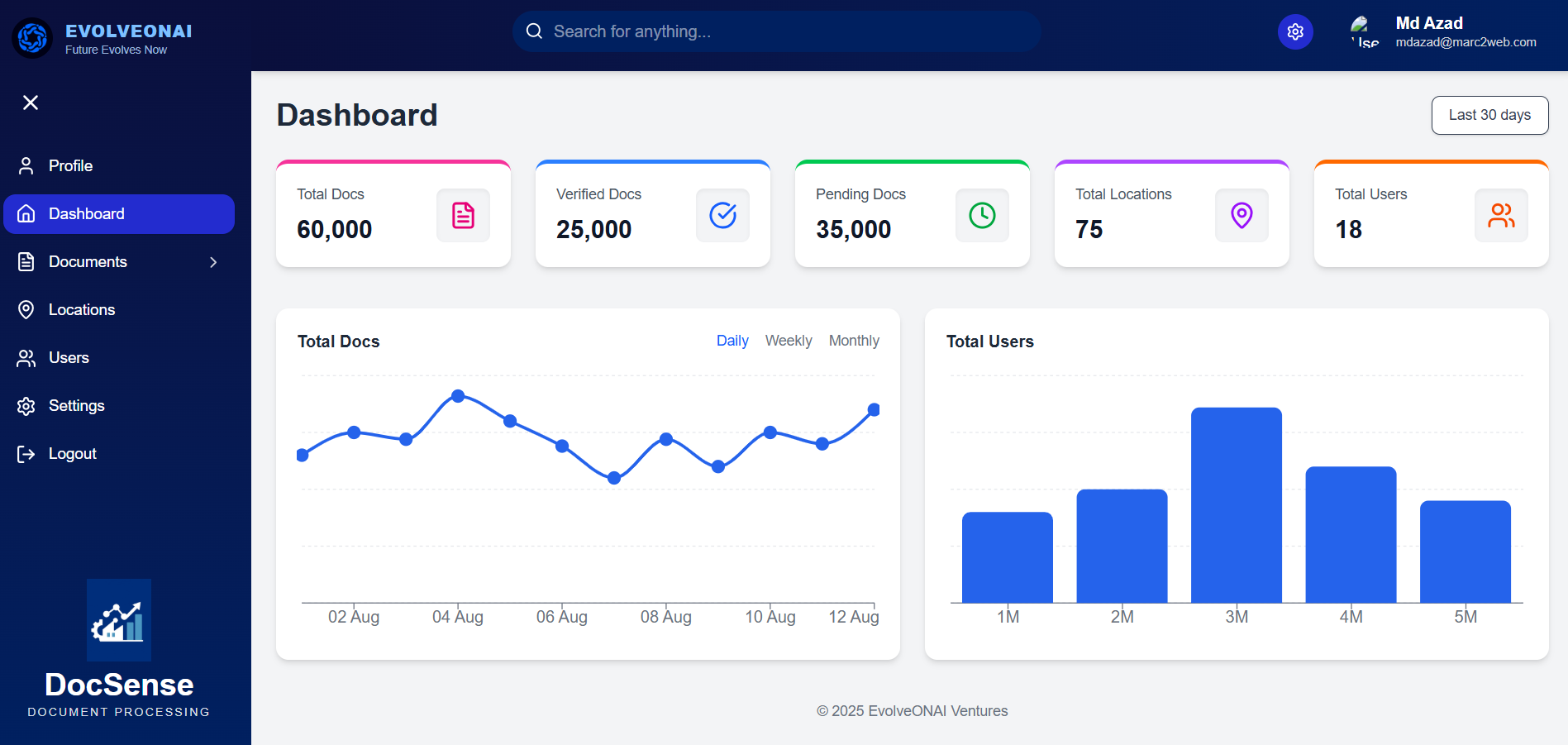The width and height of the screenshot is (1568, 745).
Task: Go to Locations in the sidebar
Action: click(81, 310)
